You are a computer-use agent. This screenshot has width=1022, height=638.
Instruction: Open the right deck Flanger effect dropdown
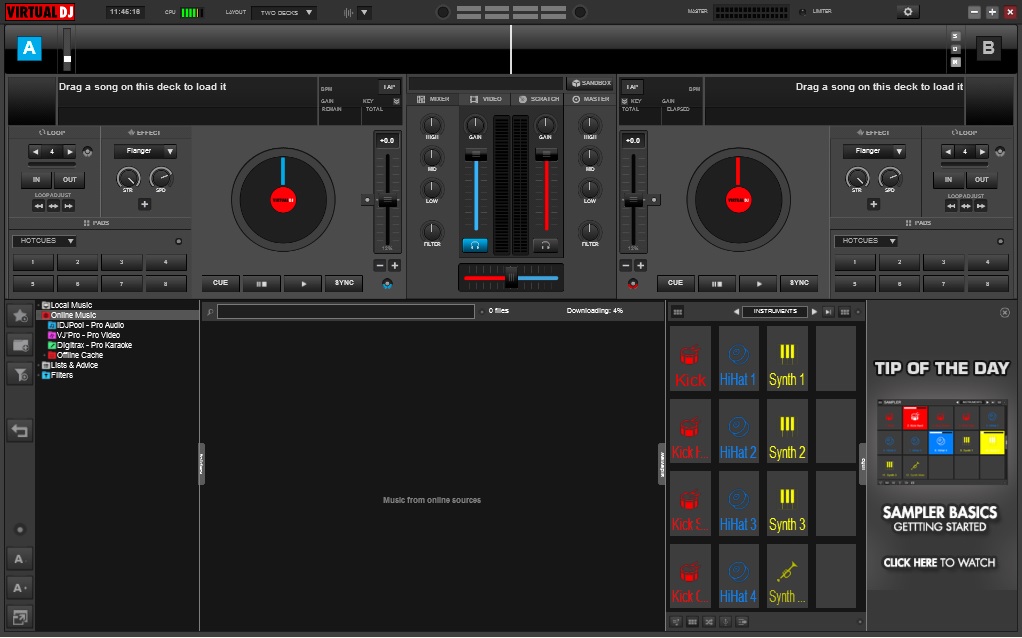point(874,151)
